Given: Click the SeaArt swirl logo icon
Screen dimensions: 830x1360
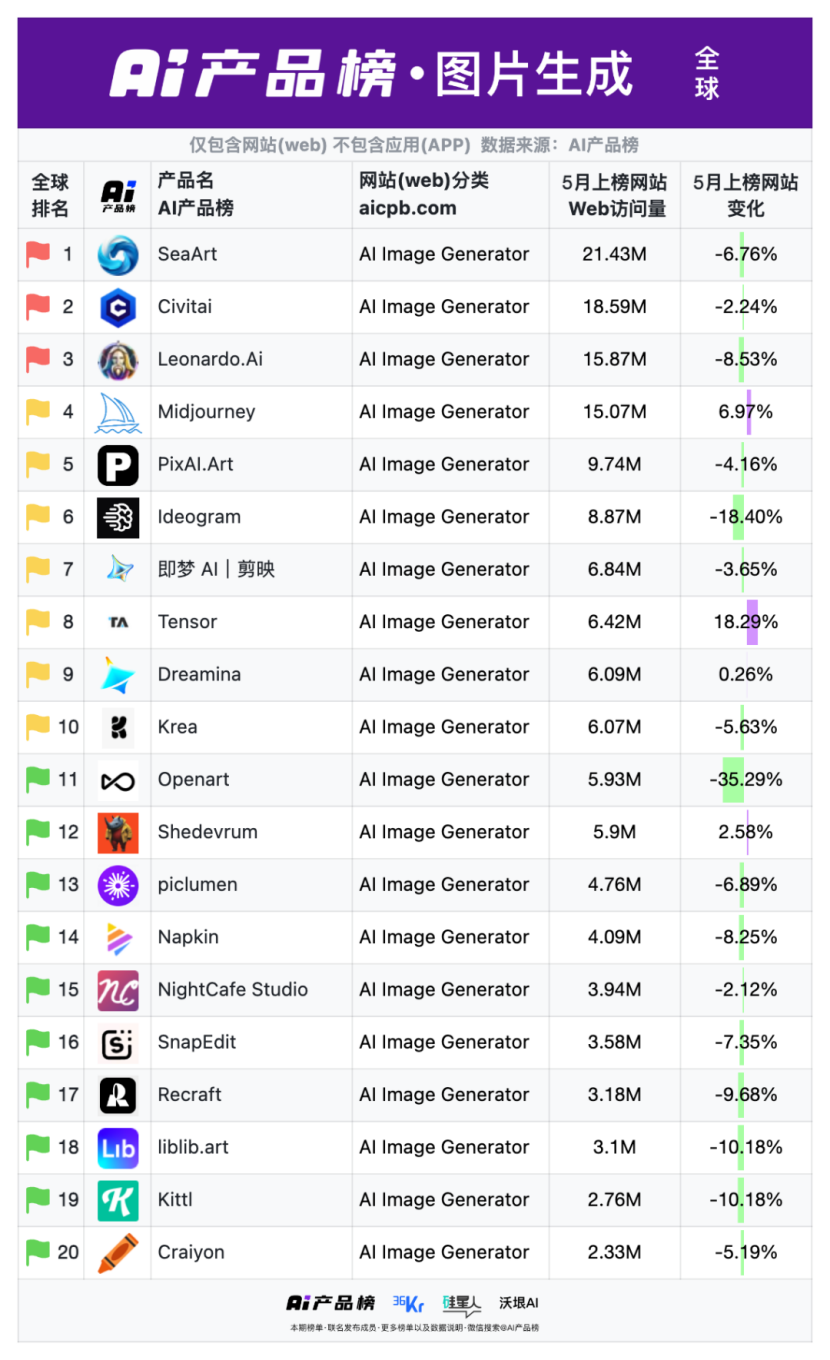Looking at the screenshot, I should 118,255.
